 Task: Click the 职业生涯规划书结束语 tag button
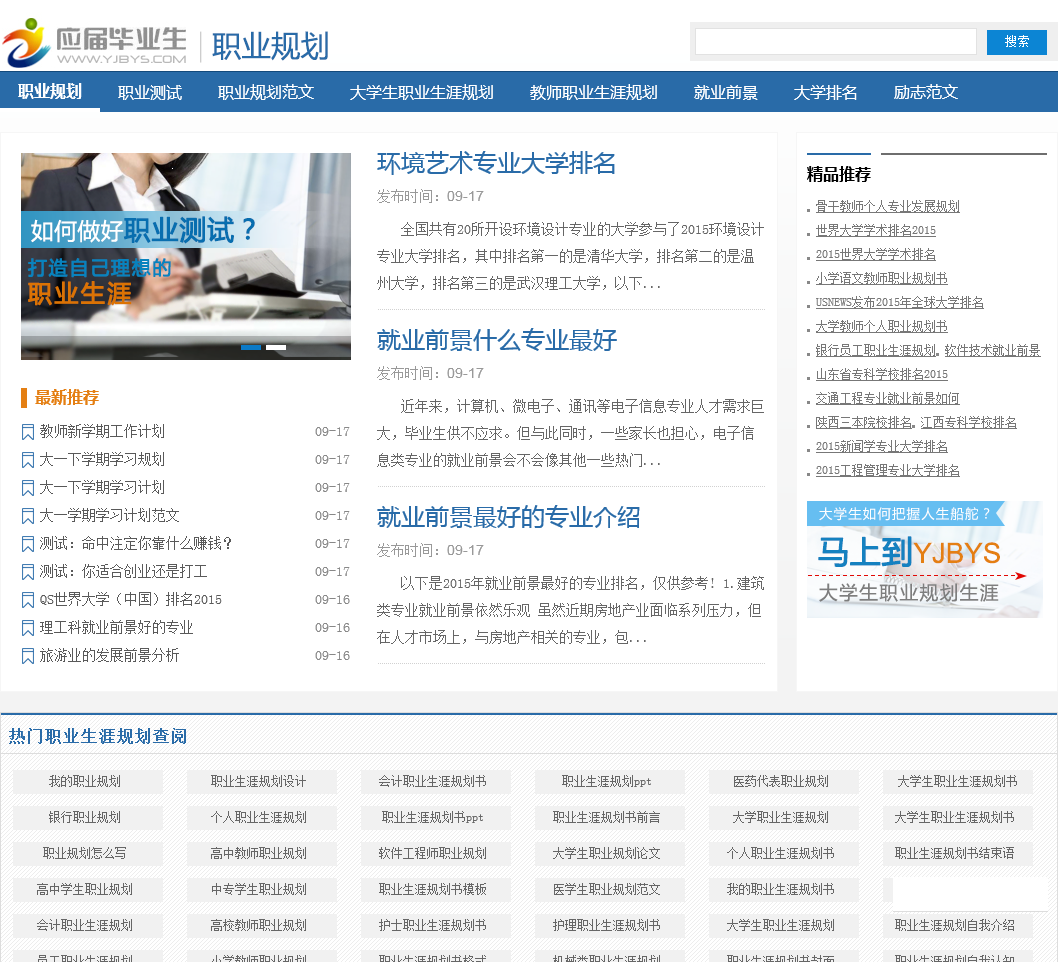[958, 853]
